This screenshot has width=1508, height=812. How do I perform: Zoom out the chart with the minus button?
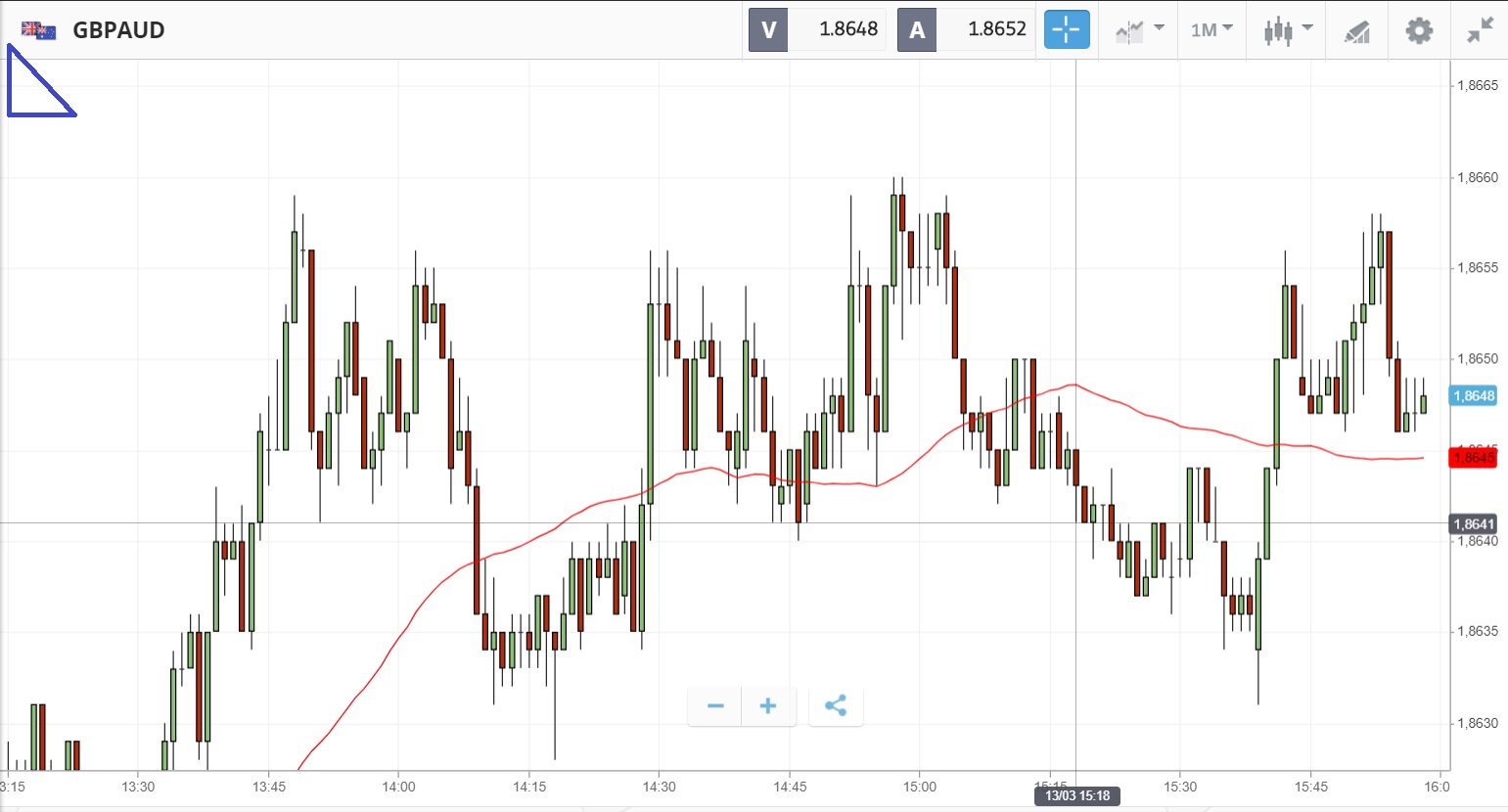click(715, 706)
